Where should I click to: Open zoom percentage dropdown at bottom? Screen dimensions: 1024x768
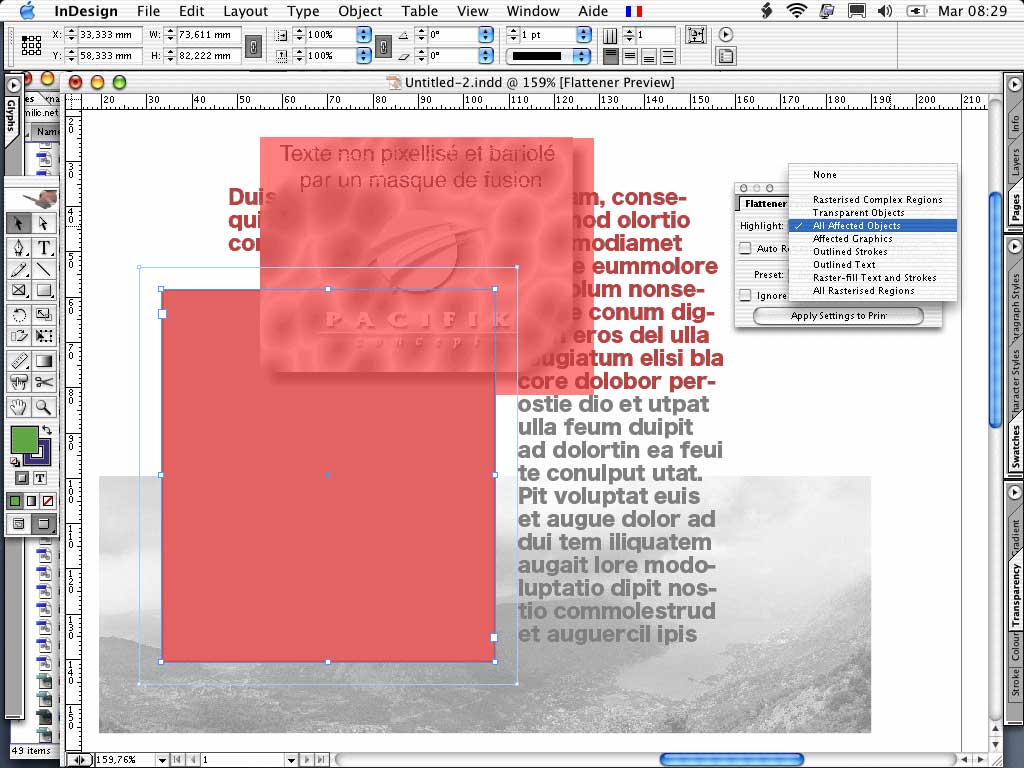[x=162, y=760]
